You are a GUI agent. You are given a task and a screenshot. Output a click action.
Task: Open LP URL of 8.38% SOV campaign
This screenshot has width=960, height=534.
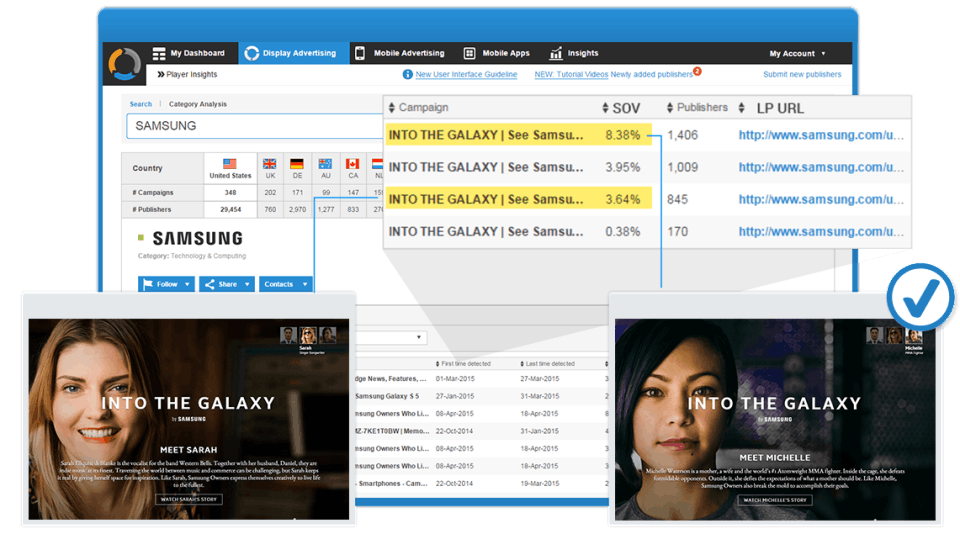(821, 135)
